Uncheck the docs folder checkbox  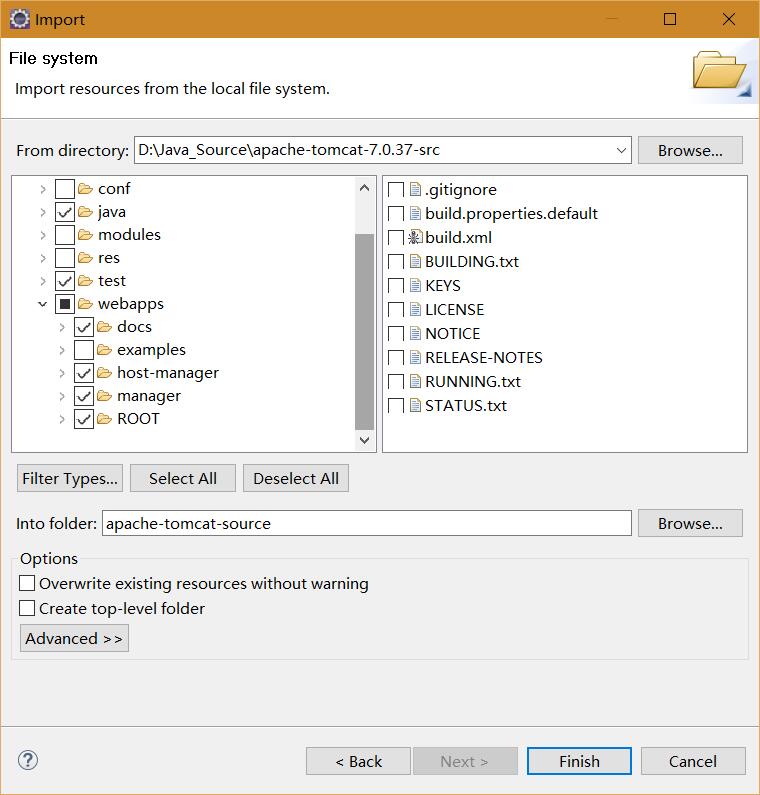[84, 327]
